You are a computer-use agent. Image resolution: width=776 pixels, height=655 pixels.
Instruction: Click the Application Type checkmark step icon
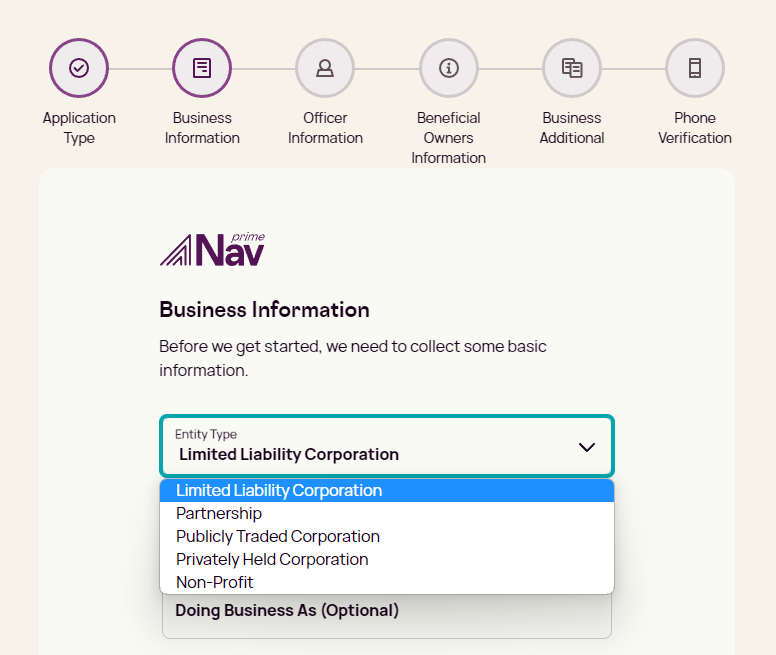coord(79,68)
